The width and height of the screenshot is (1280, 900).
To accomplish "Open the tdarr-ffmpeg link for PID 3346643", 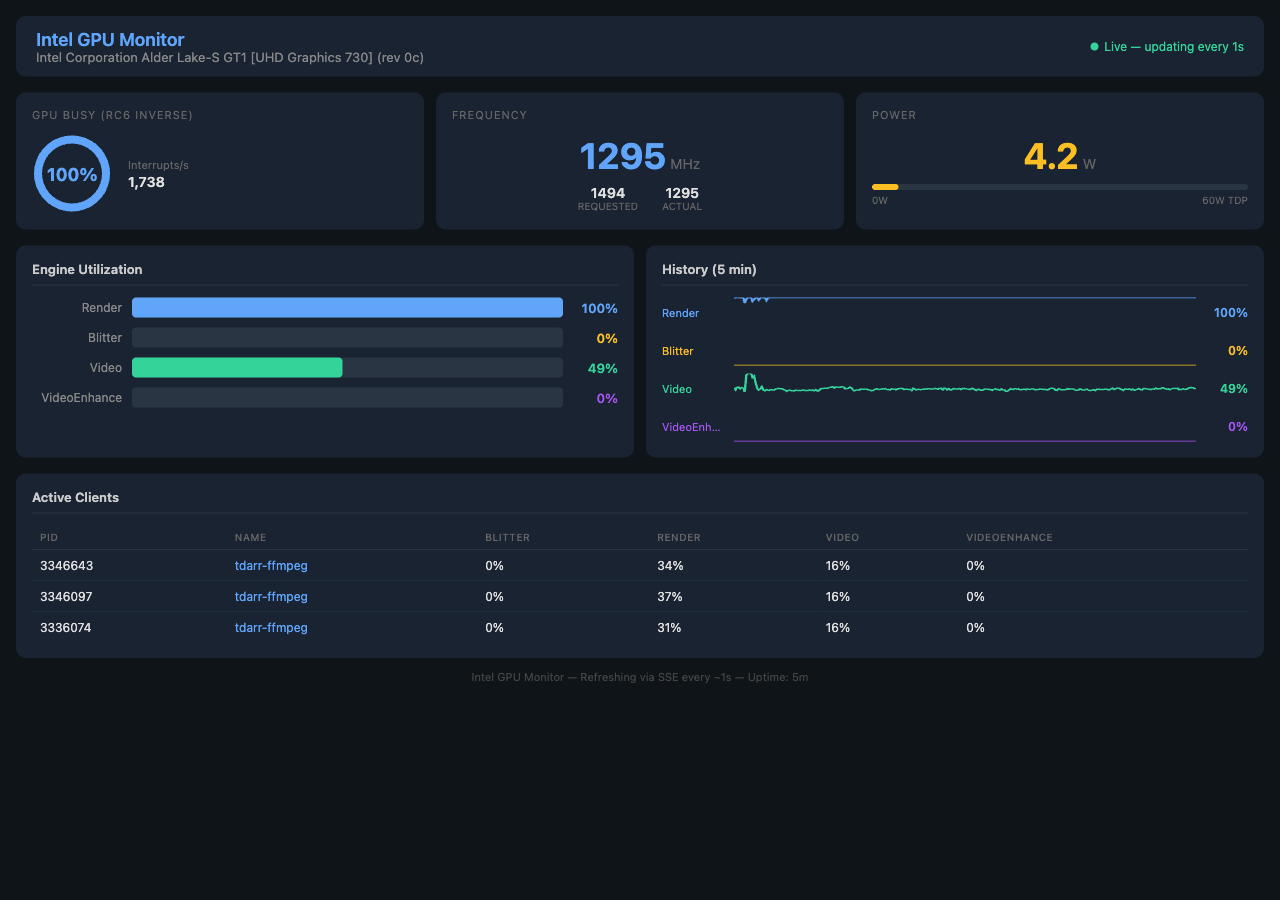I will coord(271,565).
